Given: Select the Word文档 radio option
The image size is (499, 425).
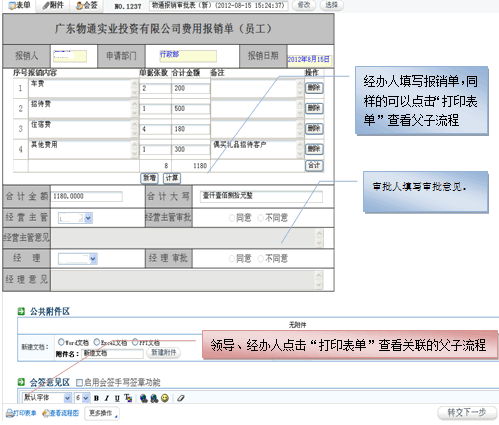Looking at the screenshot, I should [61, 342].
